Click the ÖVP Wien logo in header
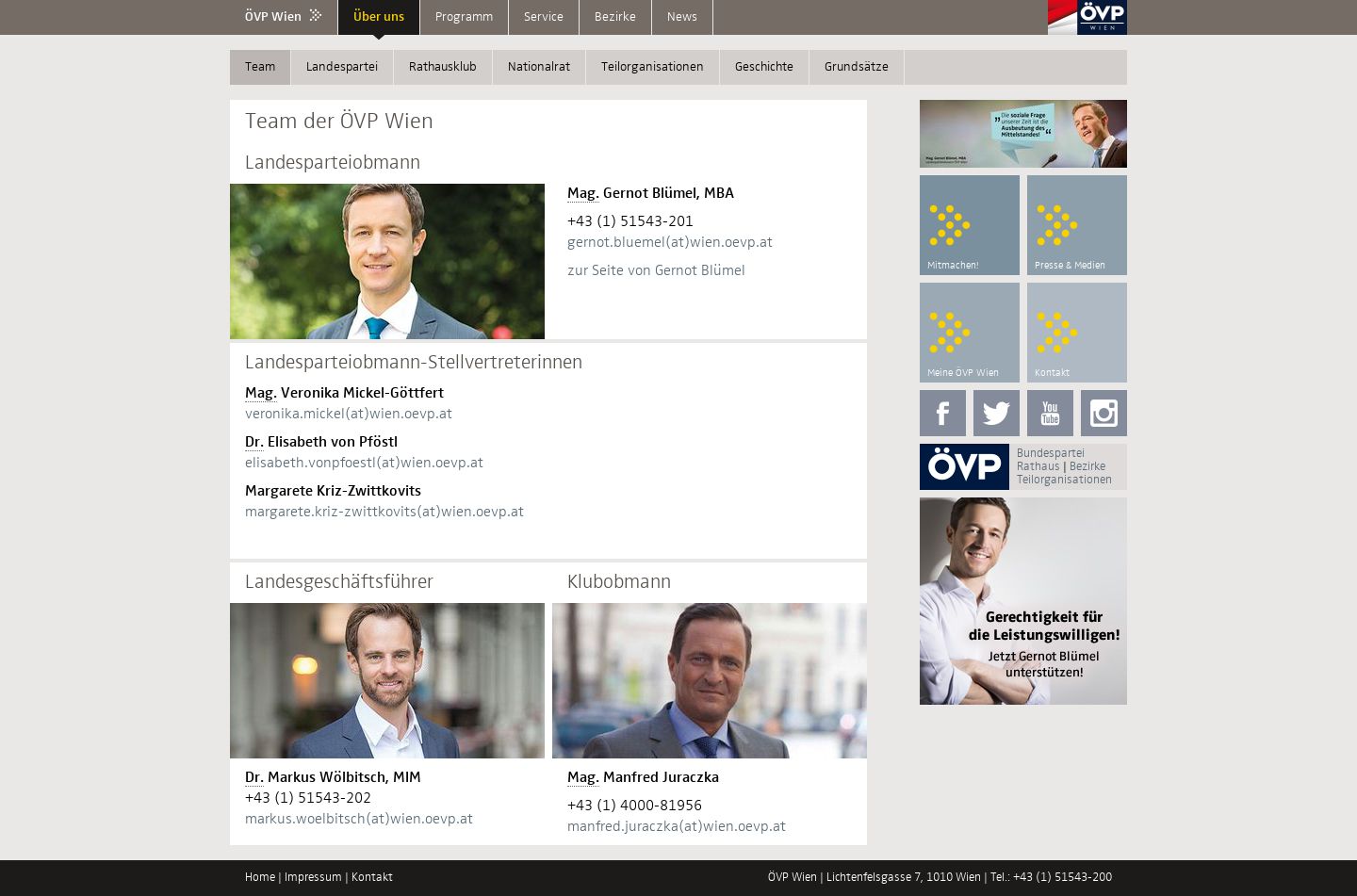 [1087, 17]
